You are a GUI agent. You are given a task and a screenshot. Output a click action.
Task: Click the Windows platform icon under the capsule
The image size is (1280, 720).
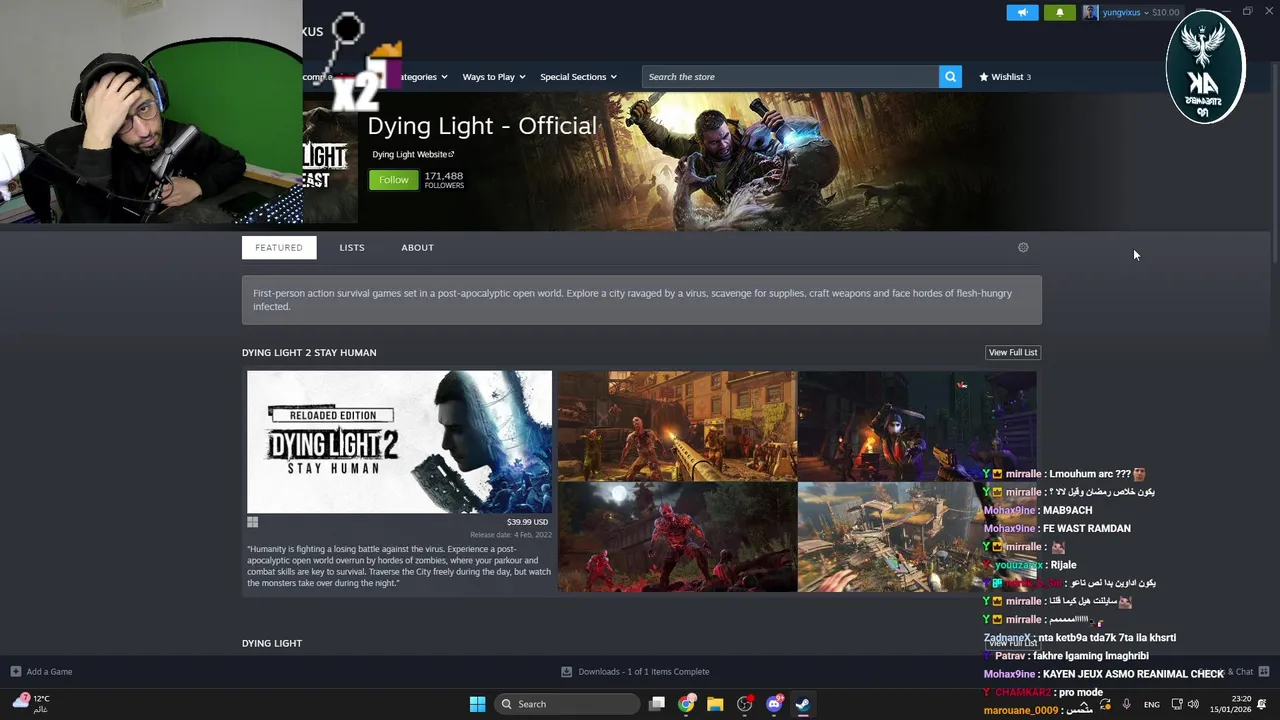coord(253,522)
